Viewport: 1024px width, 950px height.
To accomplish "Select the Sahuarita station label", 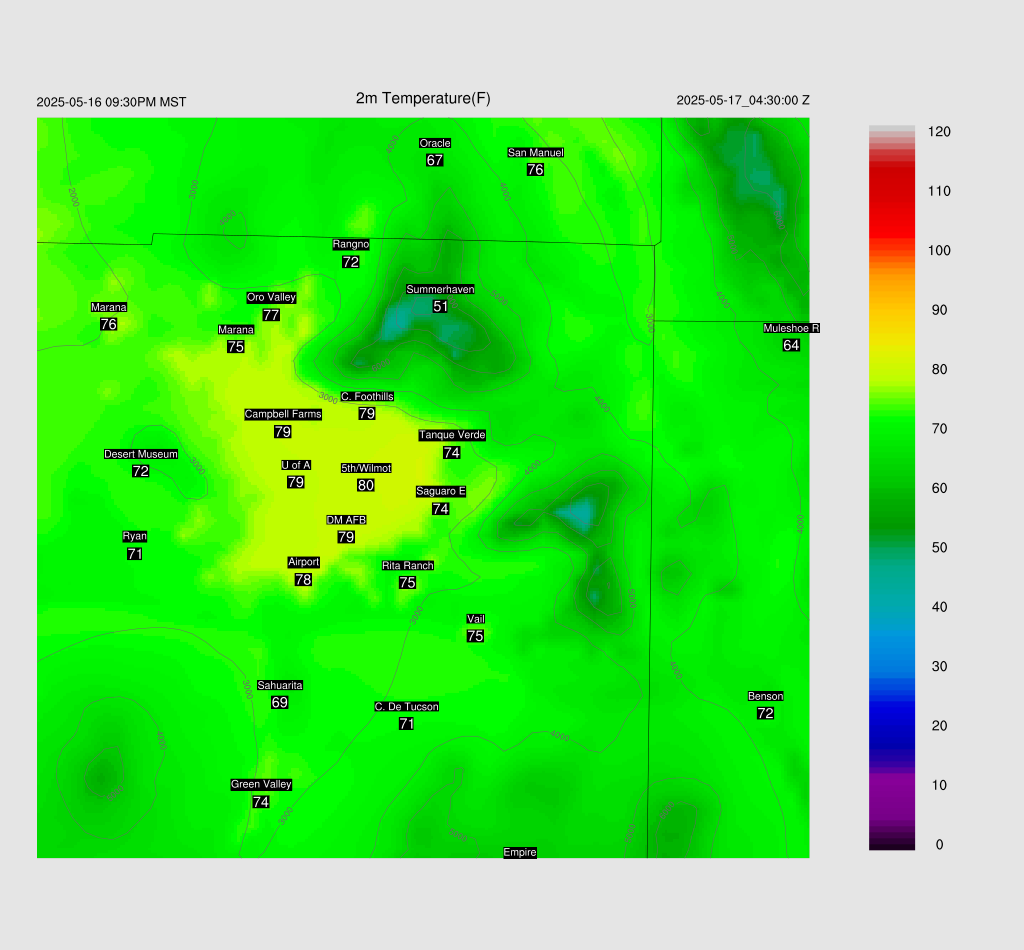I will [280, 685].
